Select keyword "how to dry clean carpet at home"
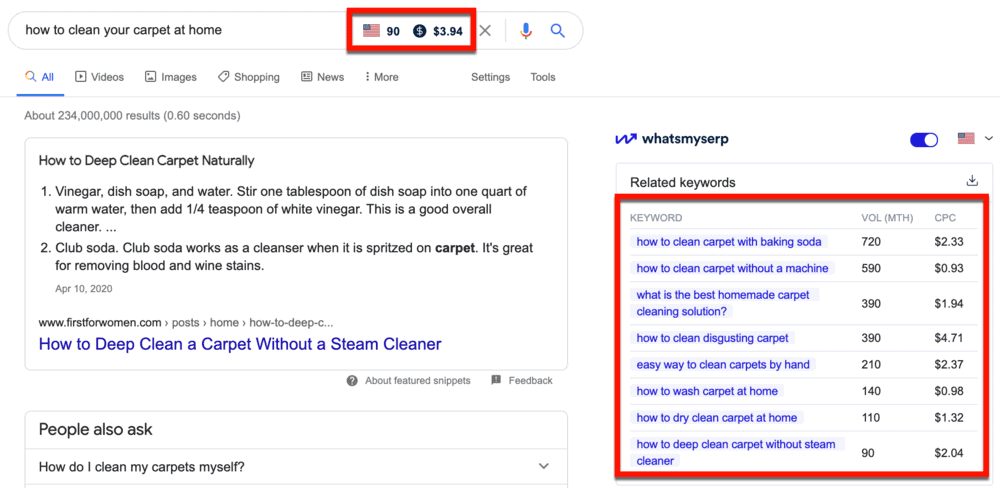The image size is (1000, 488). (x=717, y=418)
